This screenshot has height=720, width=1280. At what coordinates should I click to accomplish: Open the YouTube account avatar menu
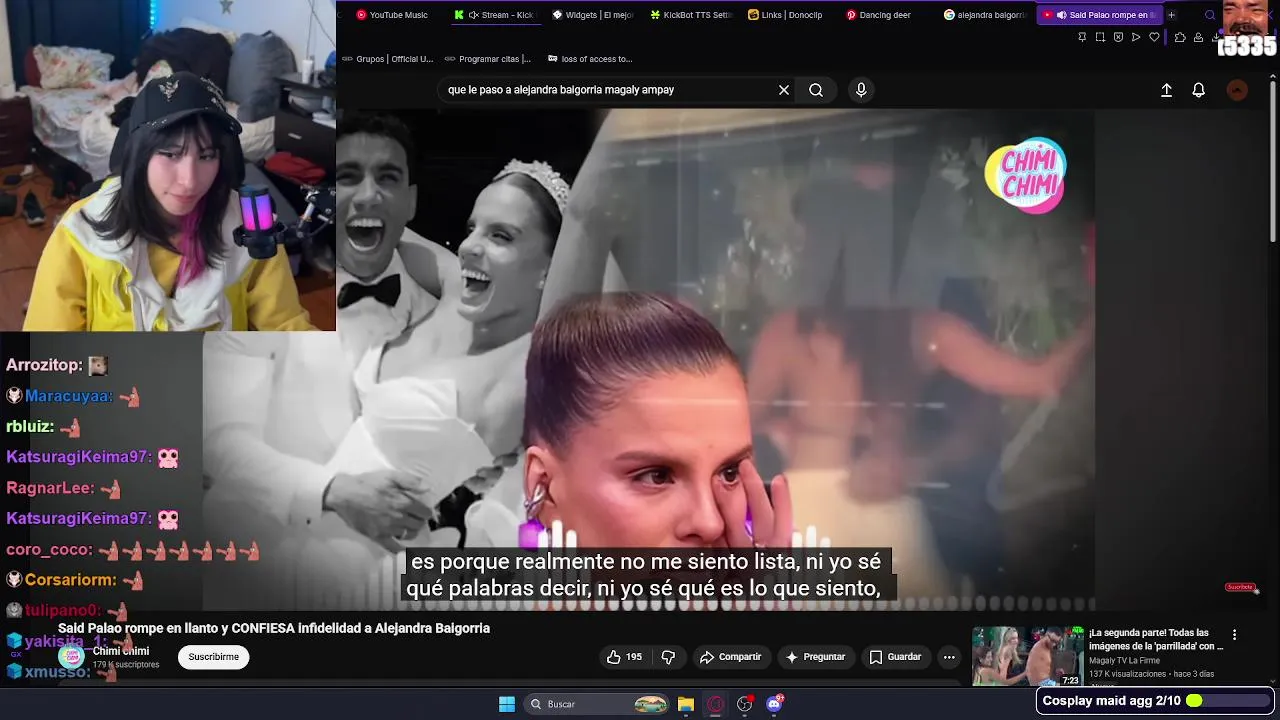pos(1237,90)
